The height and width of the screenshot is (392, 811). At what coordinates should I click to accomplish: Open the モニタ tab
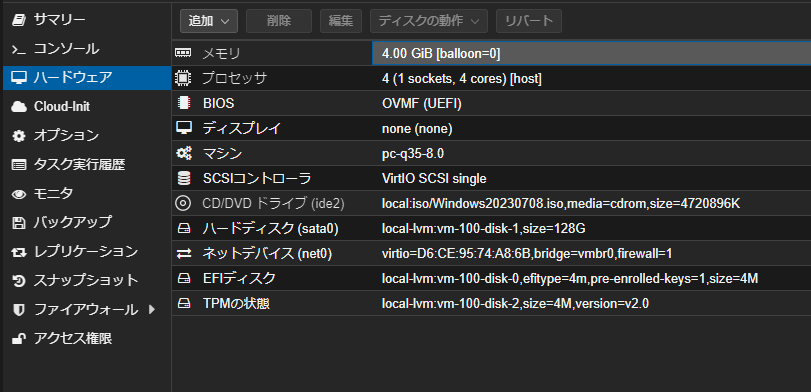tap(87, 194)
